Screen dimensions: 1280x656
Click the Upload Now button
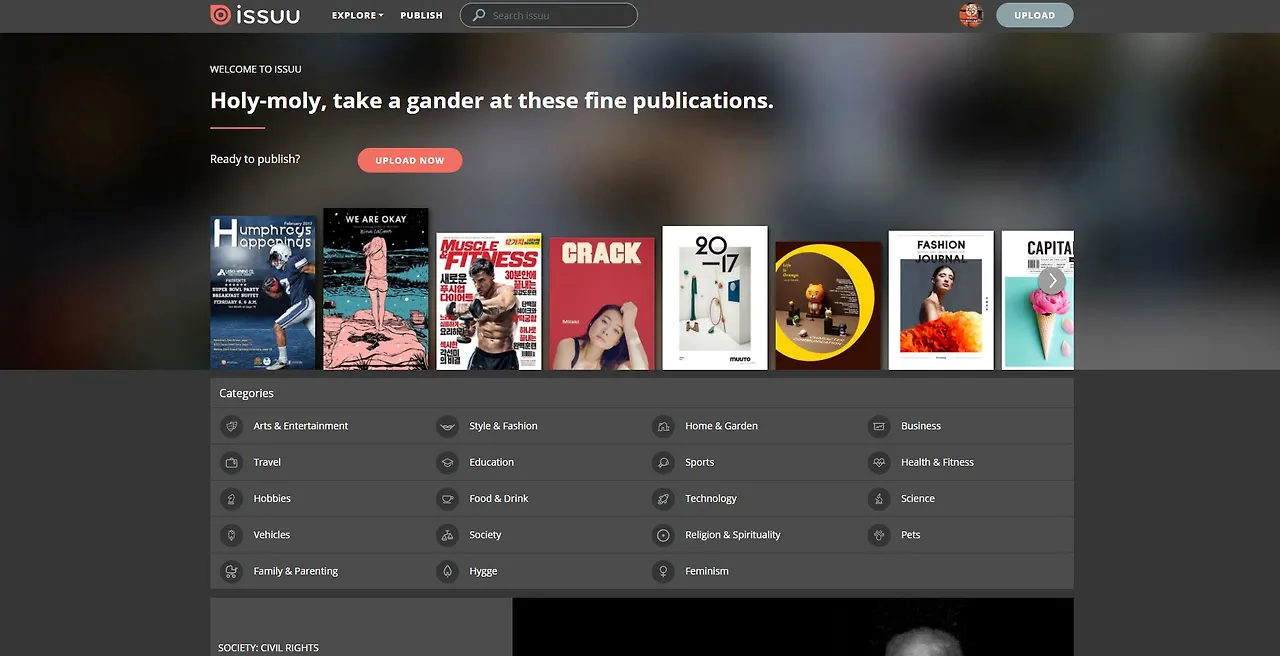410,160
